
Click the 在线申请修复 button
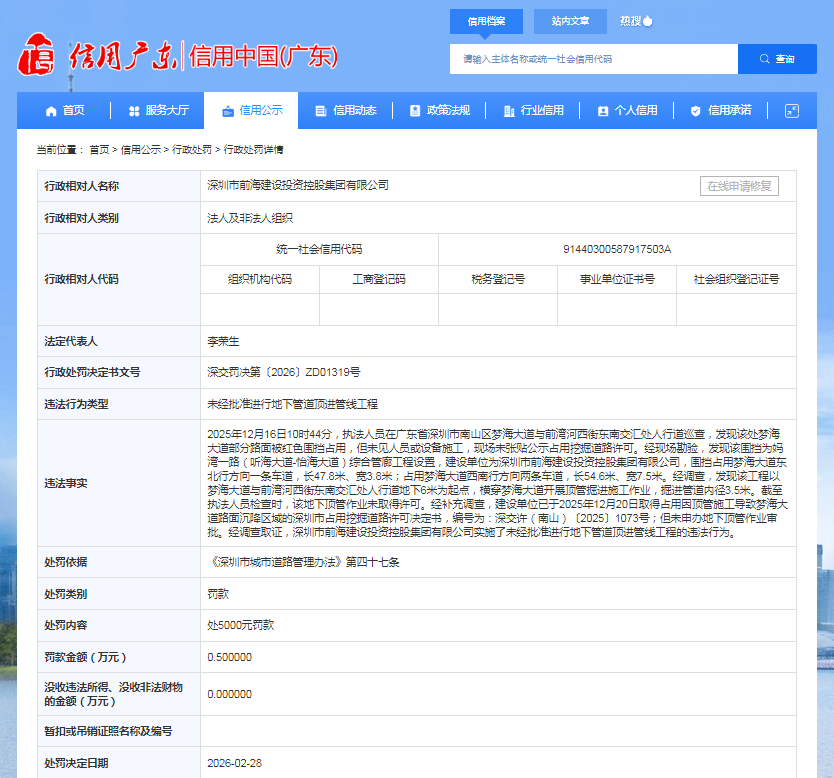click(739, 186)
